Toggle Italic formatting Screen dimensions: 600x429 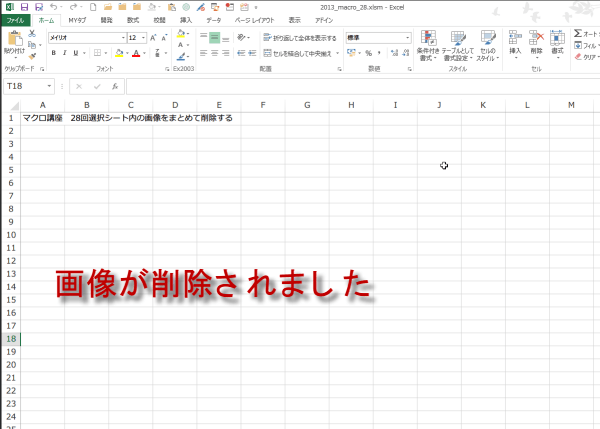pos(65,53)
